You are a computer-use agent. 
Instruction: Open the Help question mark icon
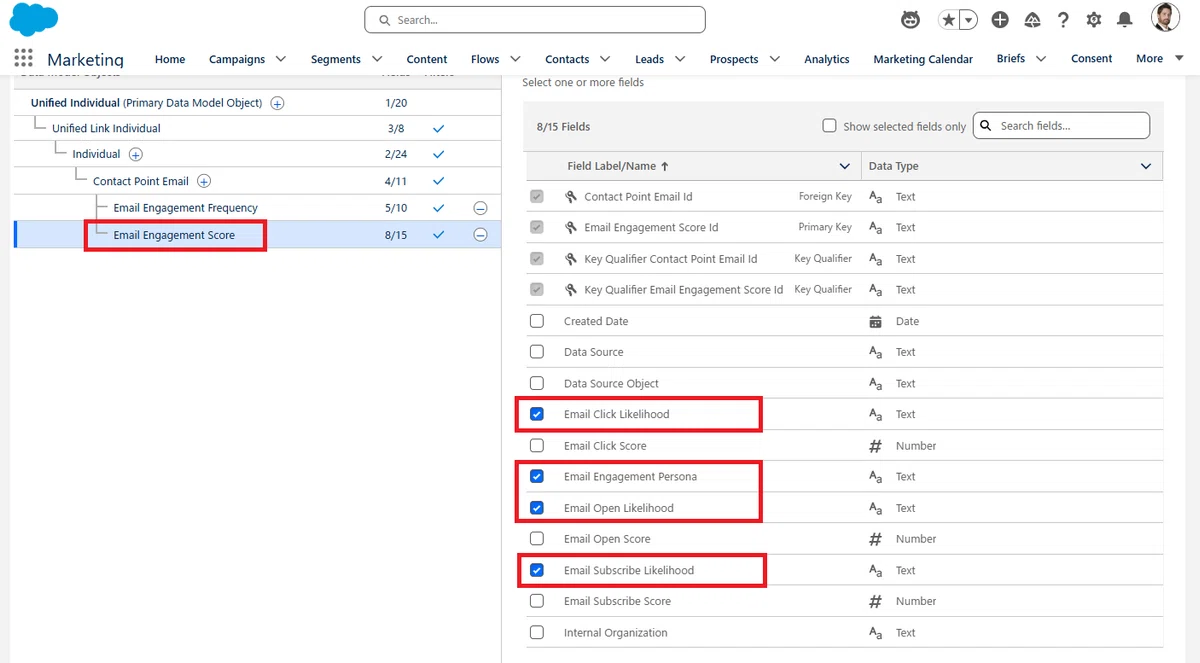click(x=1063, y=20)
